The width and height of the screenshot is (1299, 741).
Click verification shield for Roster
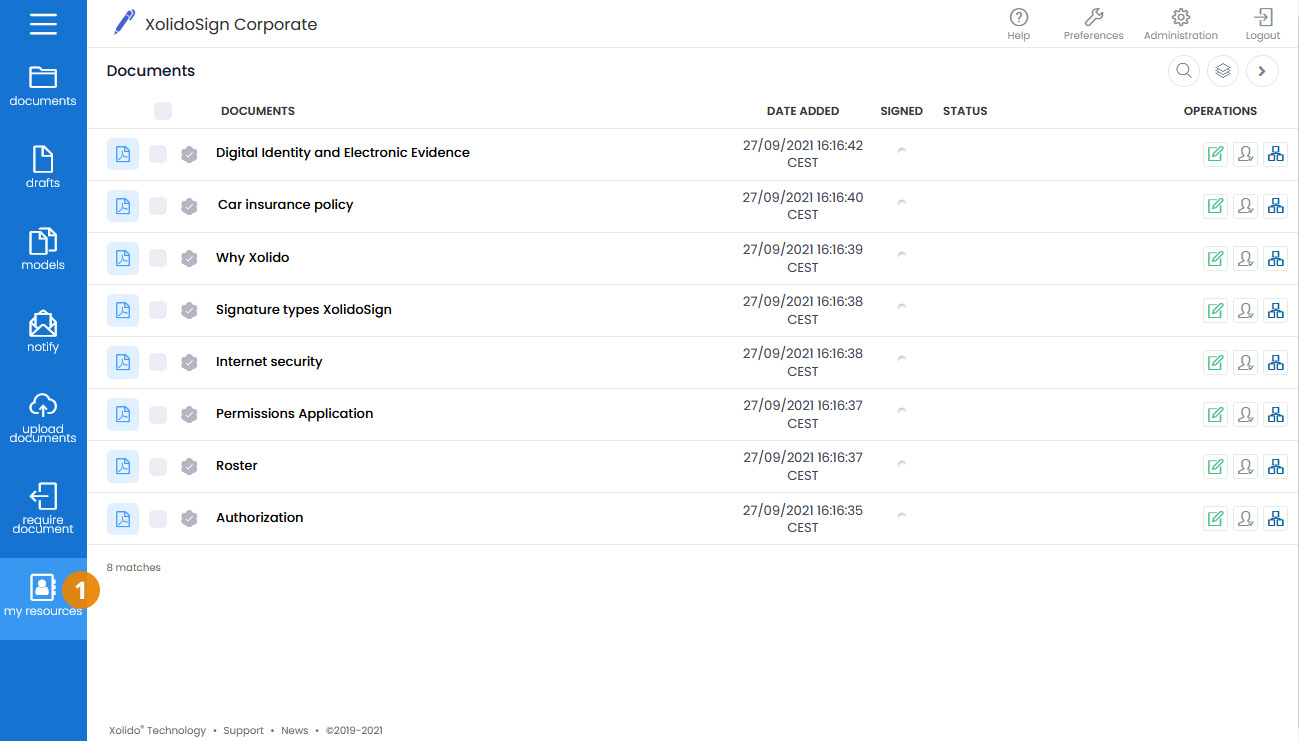click(189, 466)
